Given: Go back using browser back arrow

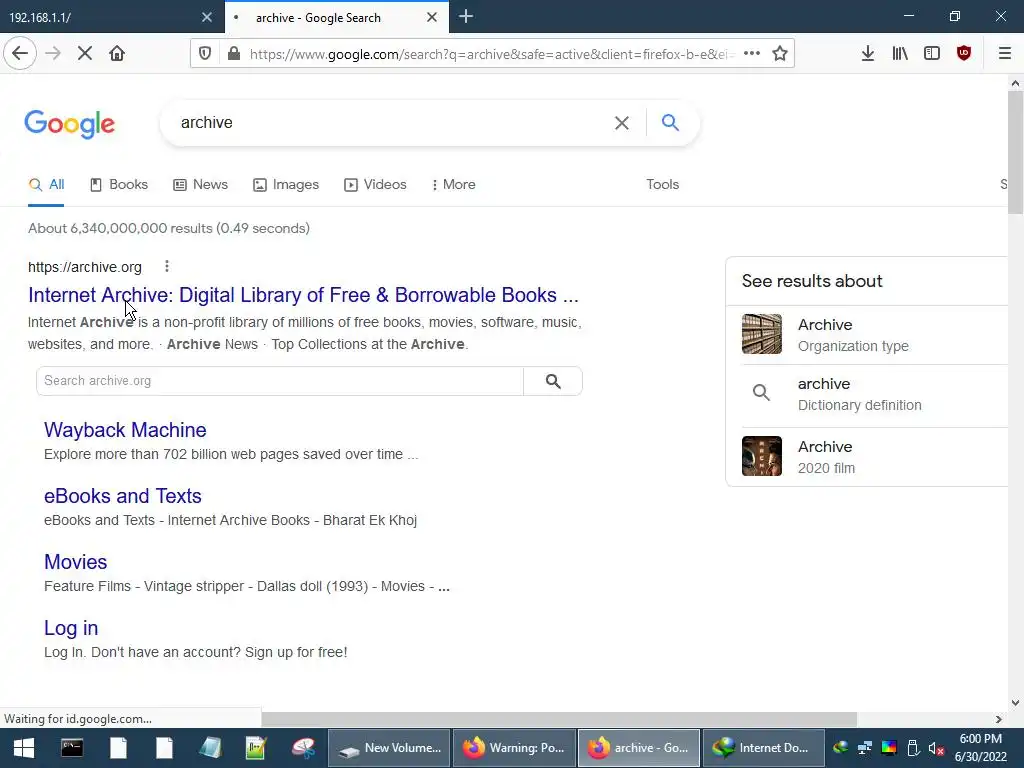Looking at the screenshot, I should [20, 54].
